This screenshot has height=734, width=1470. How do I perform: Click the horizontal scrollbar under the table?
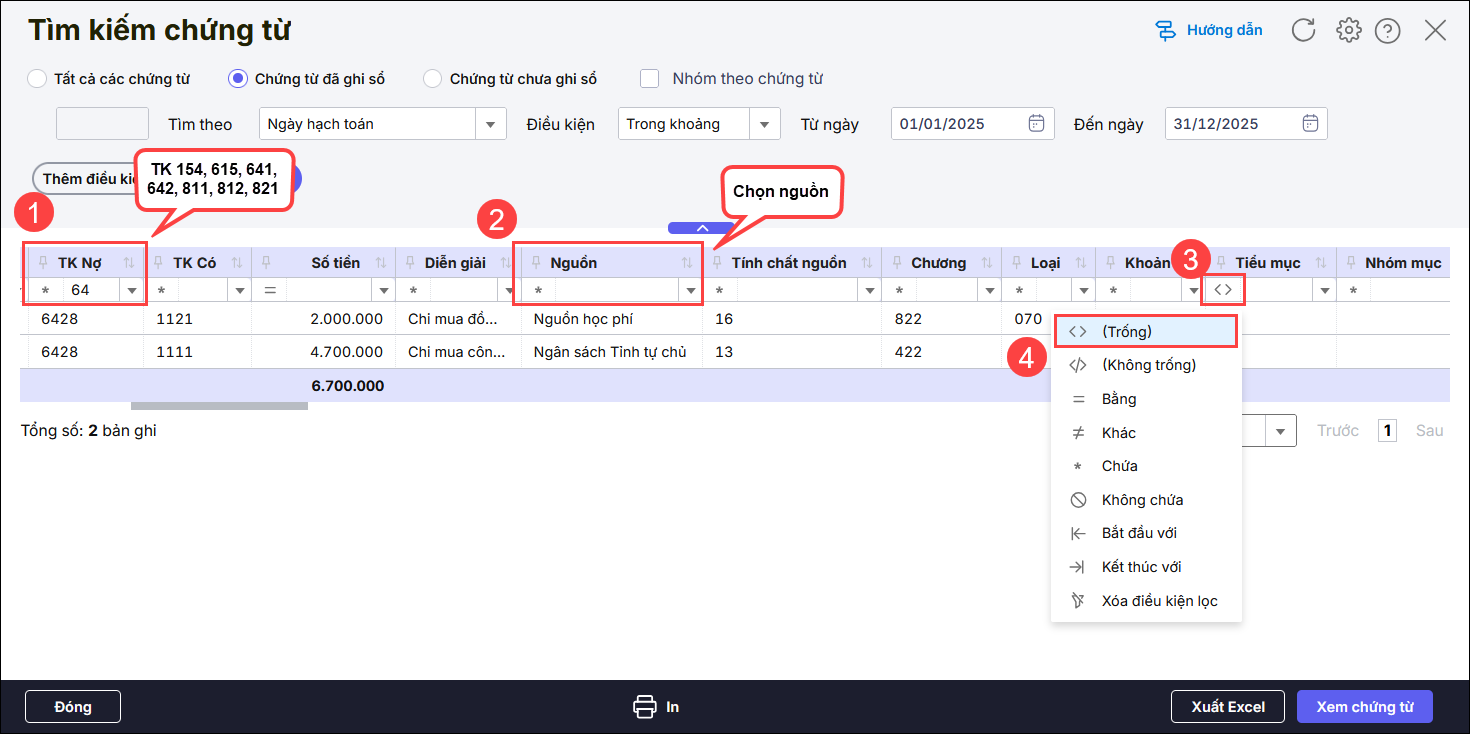[219, 406]
